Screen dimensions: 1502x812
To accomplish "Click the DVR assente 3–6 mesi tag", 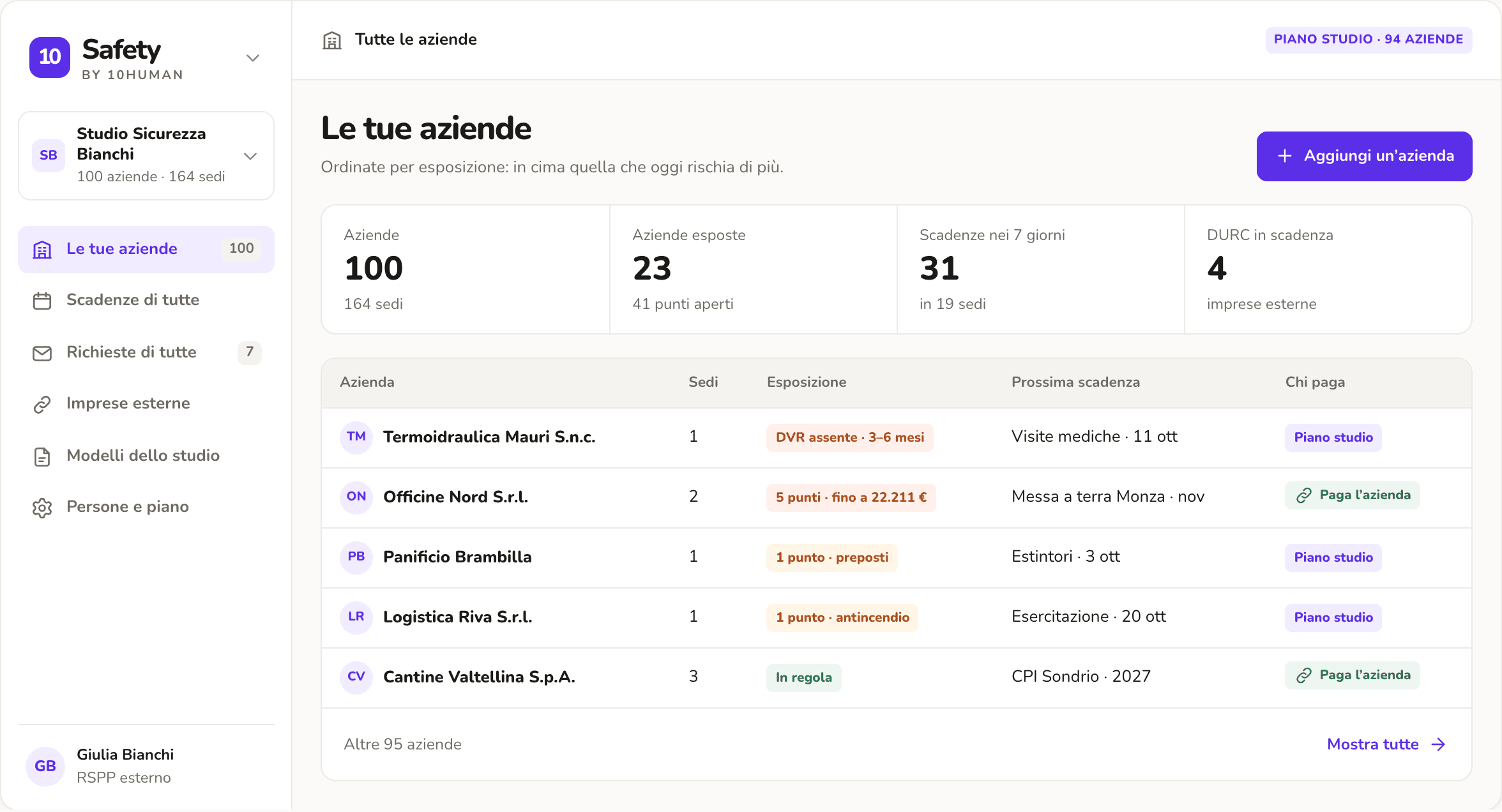I will tap(850, 438).
